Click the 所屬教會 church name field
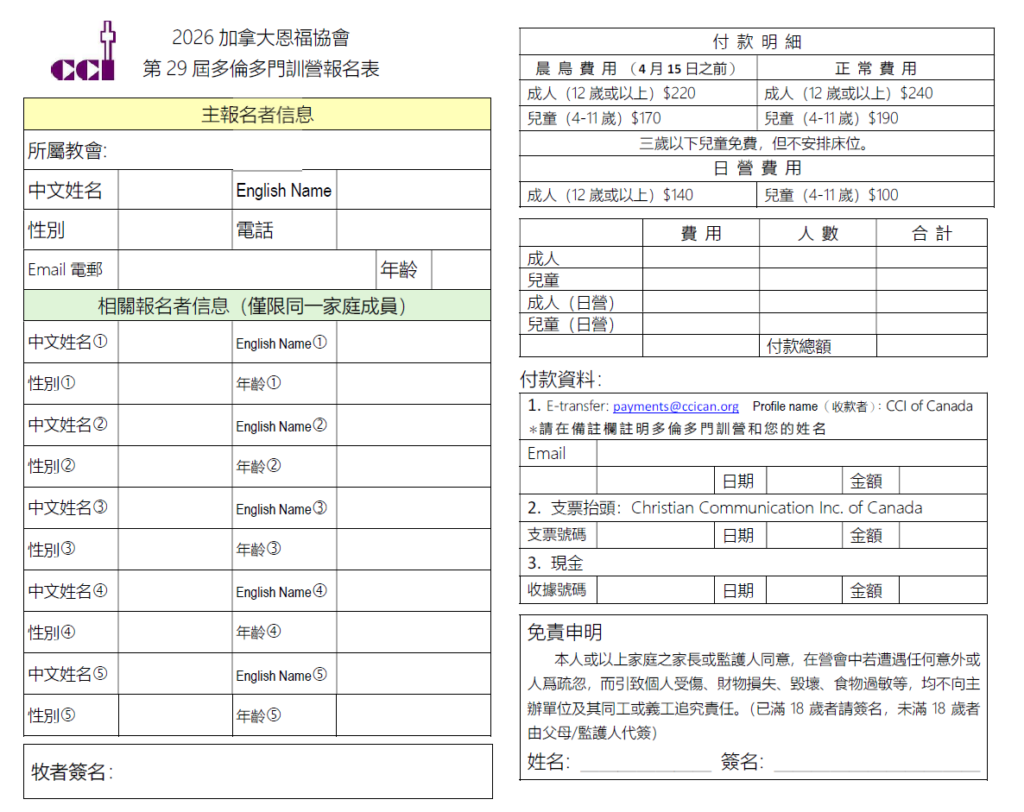The height and width of the screenshot is (812, 1024). [x=298, y=151]
